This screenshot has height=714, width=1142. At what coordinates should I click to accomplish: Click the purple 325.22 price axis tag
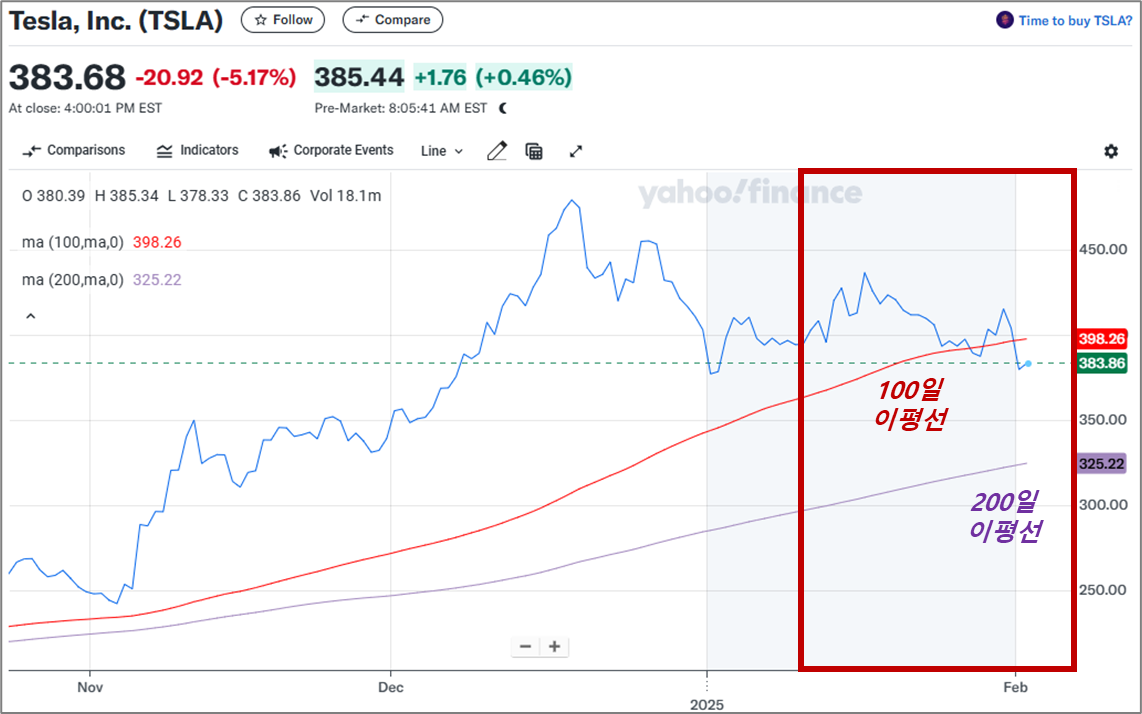[1102, 463]
